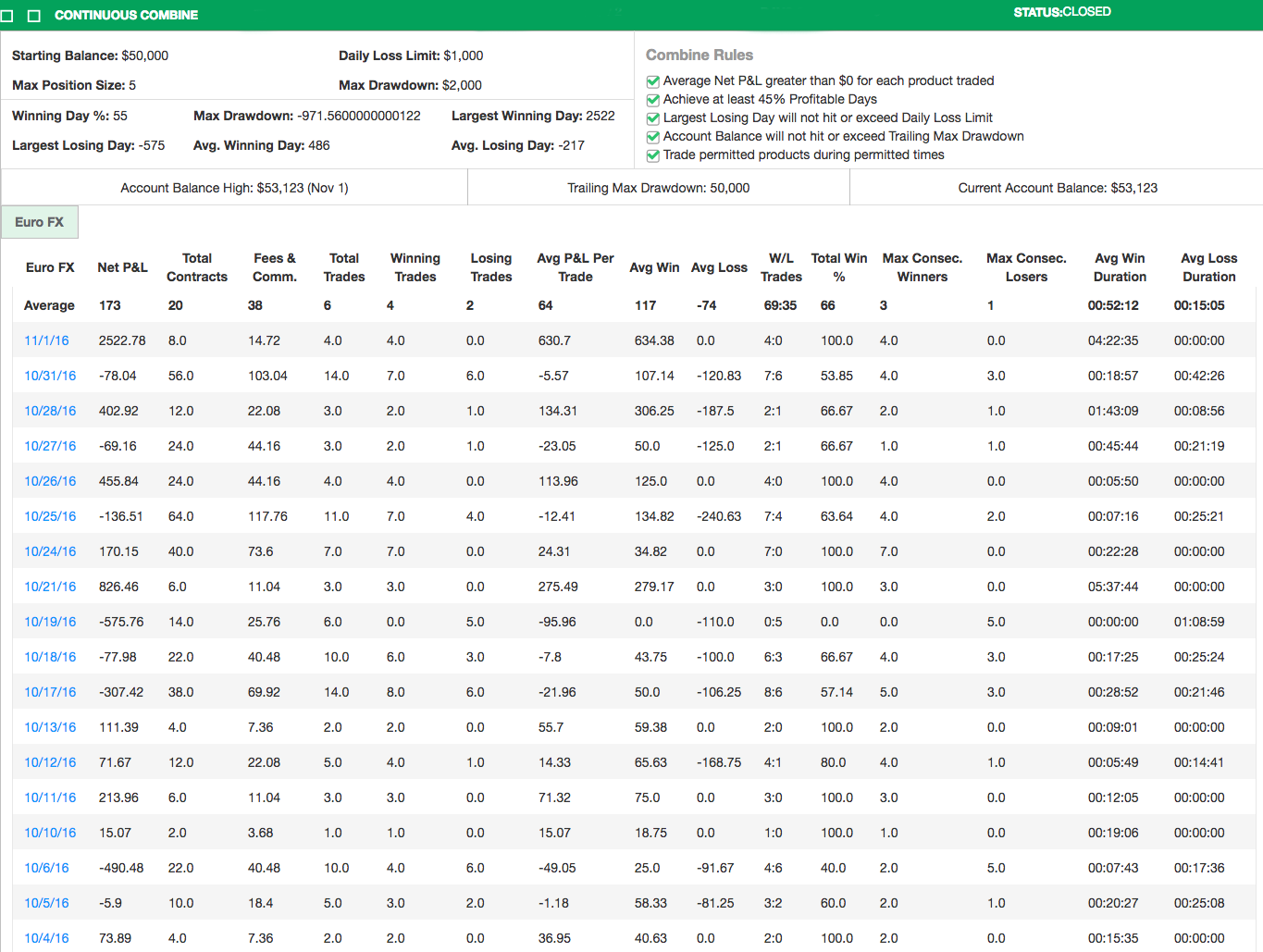The height and width of the screenshot is (952, 1263).
Task: Open the 10/25/16 trading day link
Action: point(50,516)
